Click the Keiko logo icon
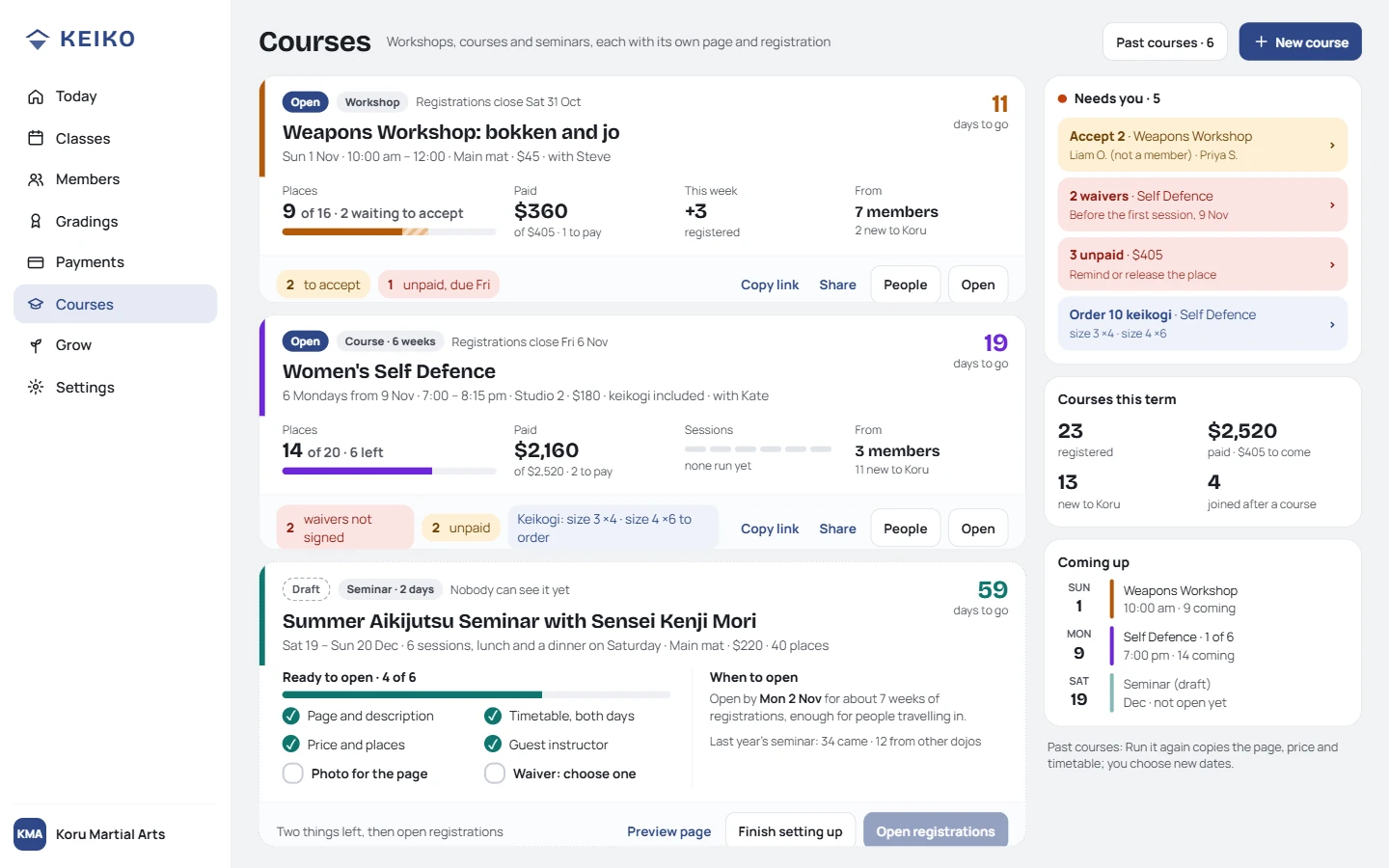Viewport: 1389px width, 868px height. (38, 39)
